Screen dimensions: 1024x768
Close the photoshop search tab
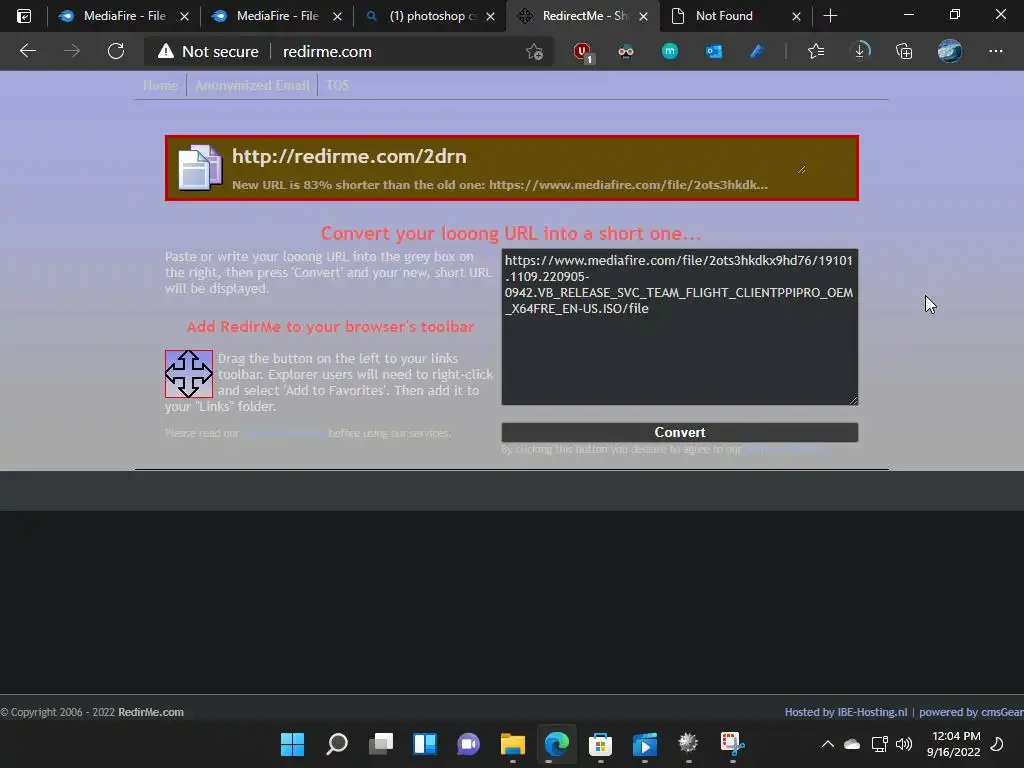click(x=490, y=16)
